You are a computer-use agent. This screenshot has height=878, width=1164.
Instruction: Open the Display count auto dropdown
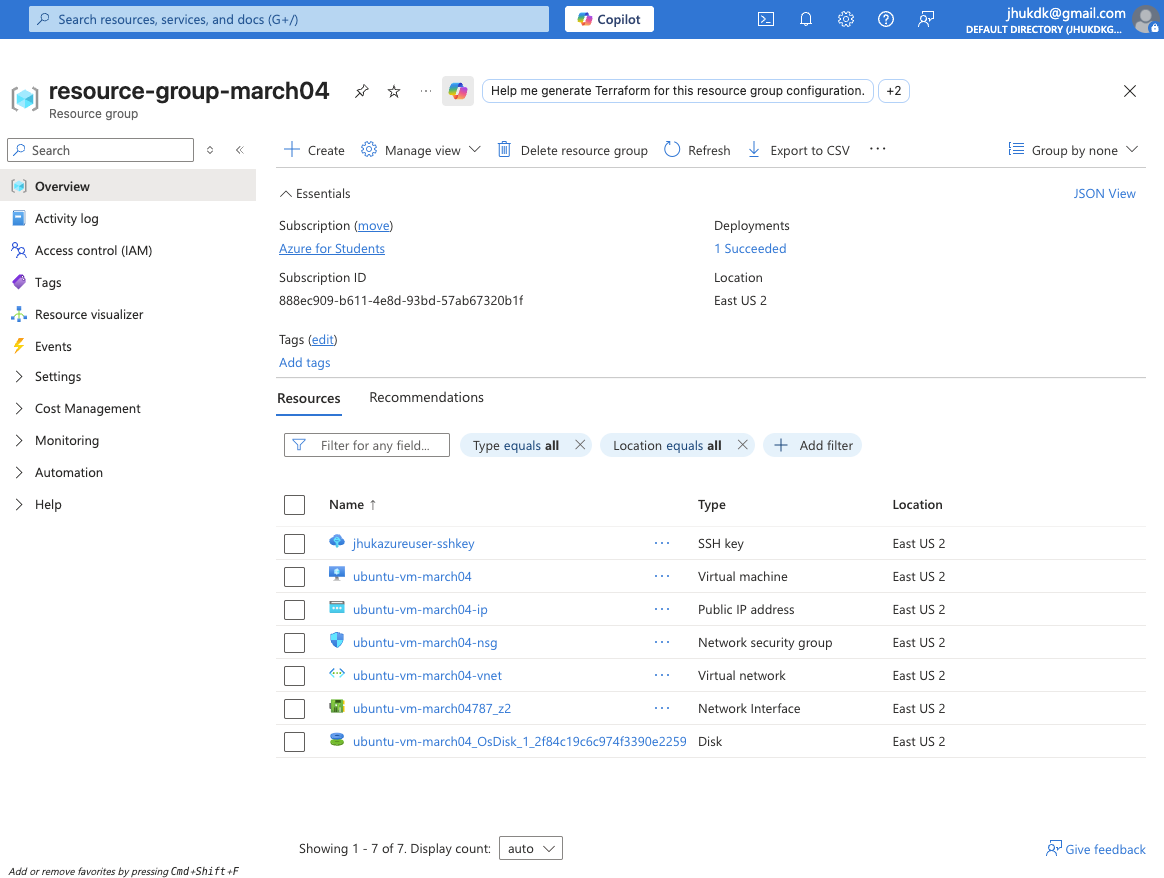530,849
